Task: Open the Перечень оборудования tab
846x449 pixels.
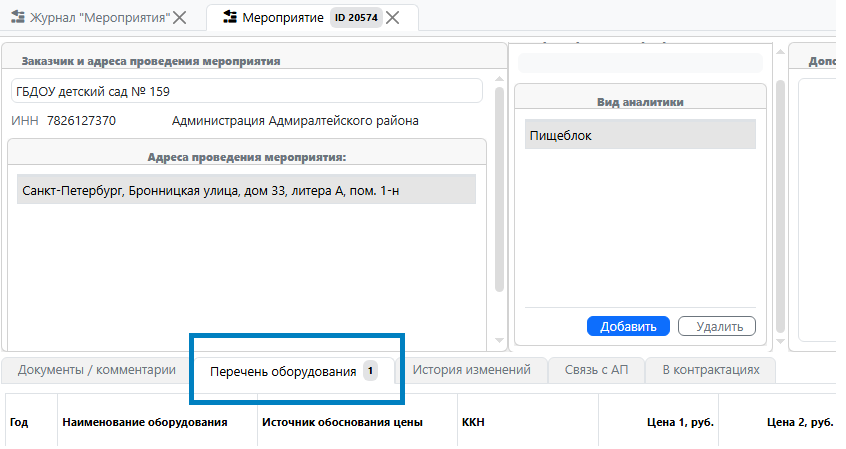Action: point(283,371)
